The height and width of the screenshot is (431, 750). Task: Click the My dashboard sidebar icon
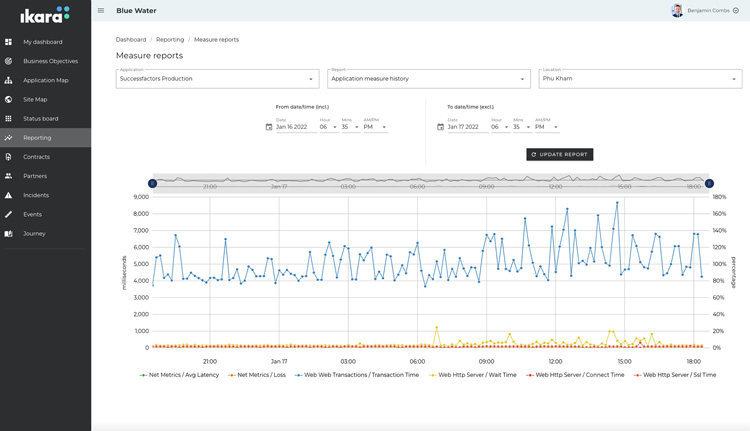point(9,42)
